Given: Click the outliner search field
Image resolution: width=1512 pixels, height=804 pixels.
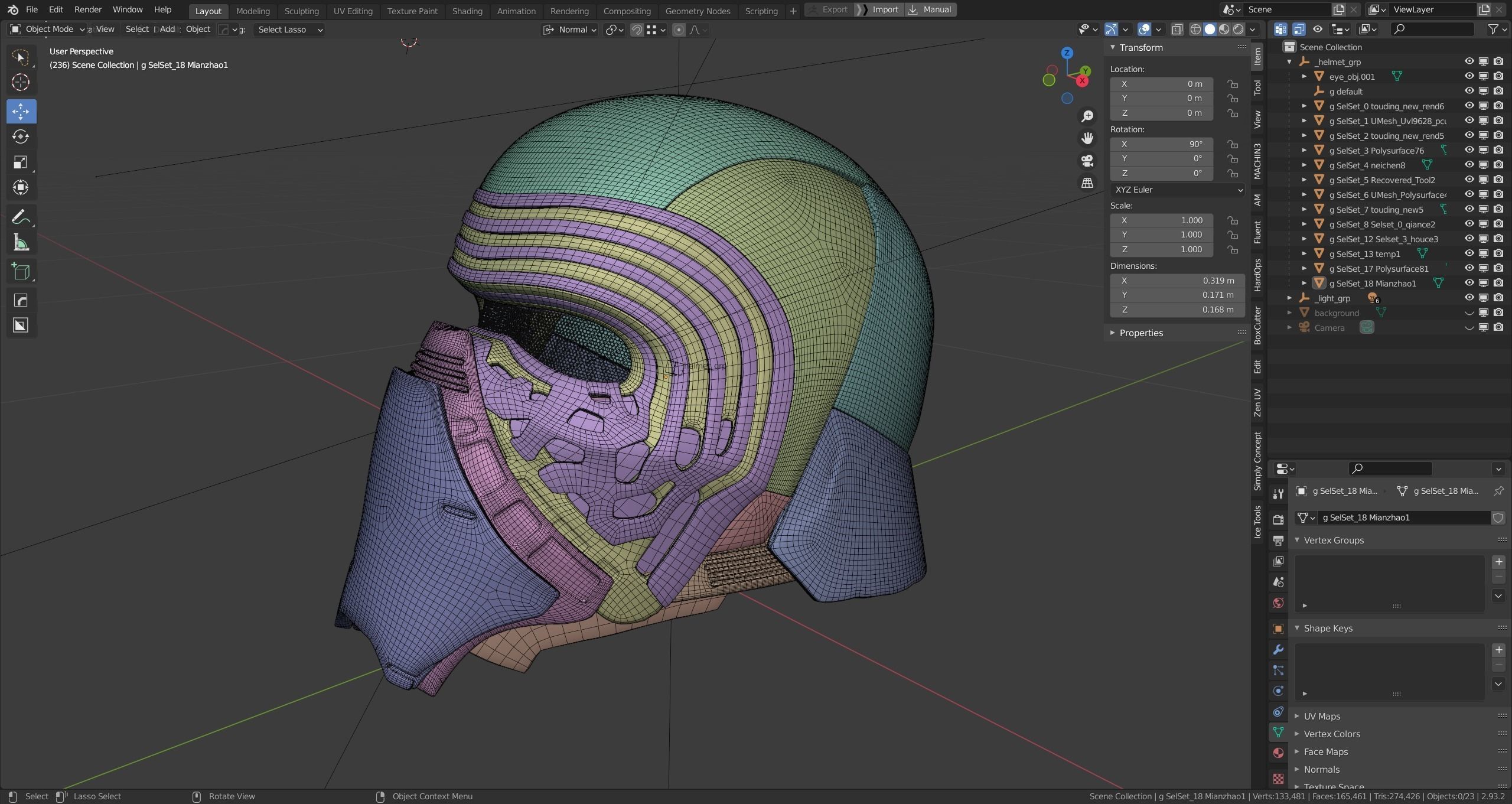Looking at the screenshot, I should click(x=1433, y=29).
